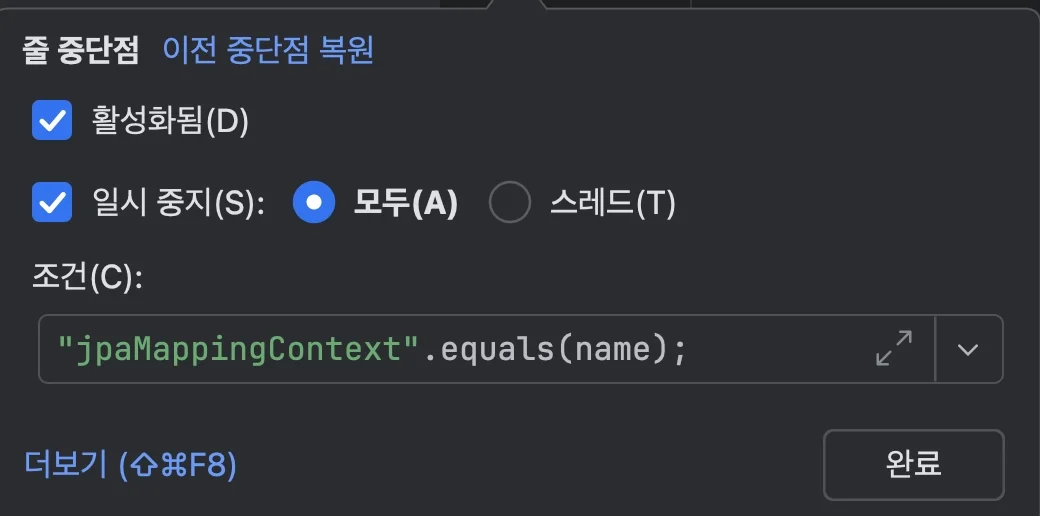Click the 활성화됨(D) label text

click(x=170, y=121)
